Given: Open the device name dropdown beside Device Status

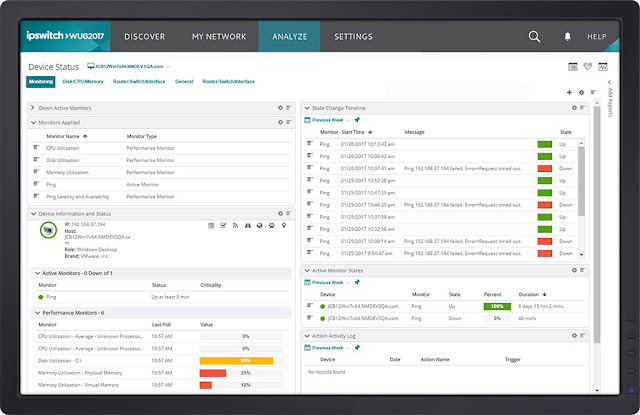Looking at the screenshot, I should tap(168, 67).
